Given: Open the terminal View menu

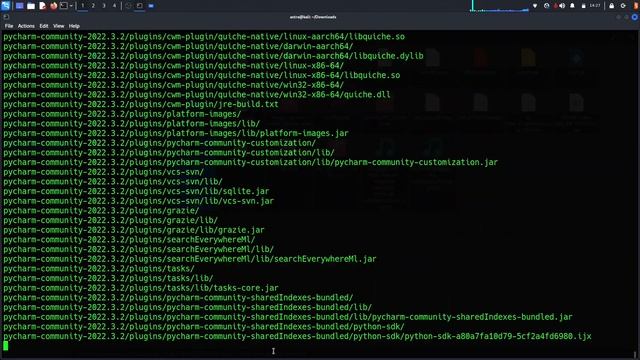Looking at the screenshot, I should (x=58, y=26).
